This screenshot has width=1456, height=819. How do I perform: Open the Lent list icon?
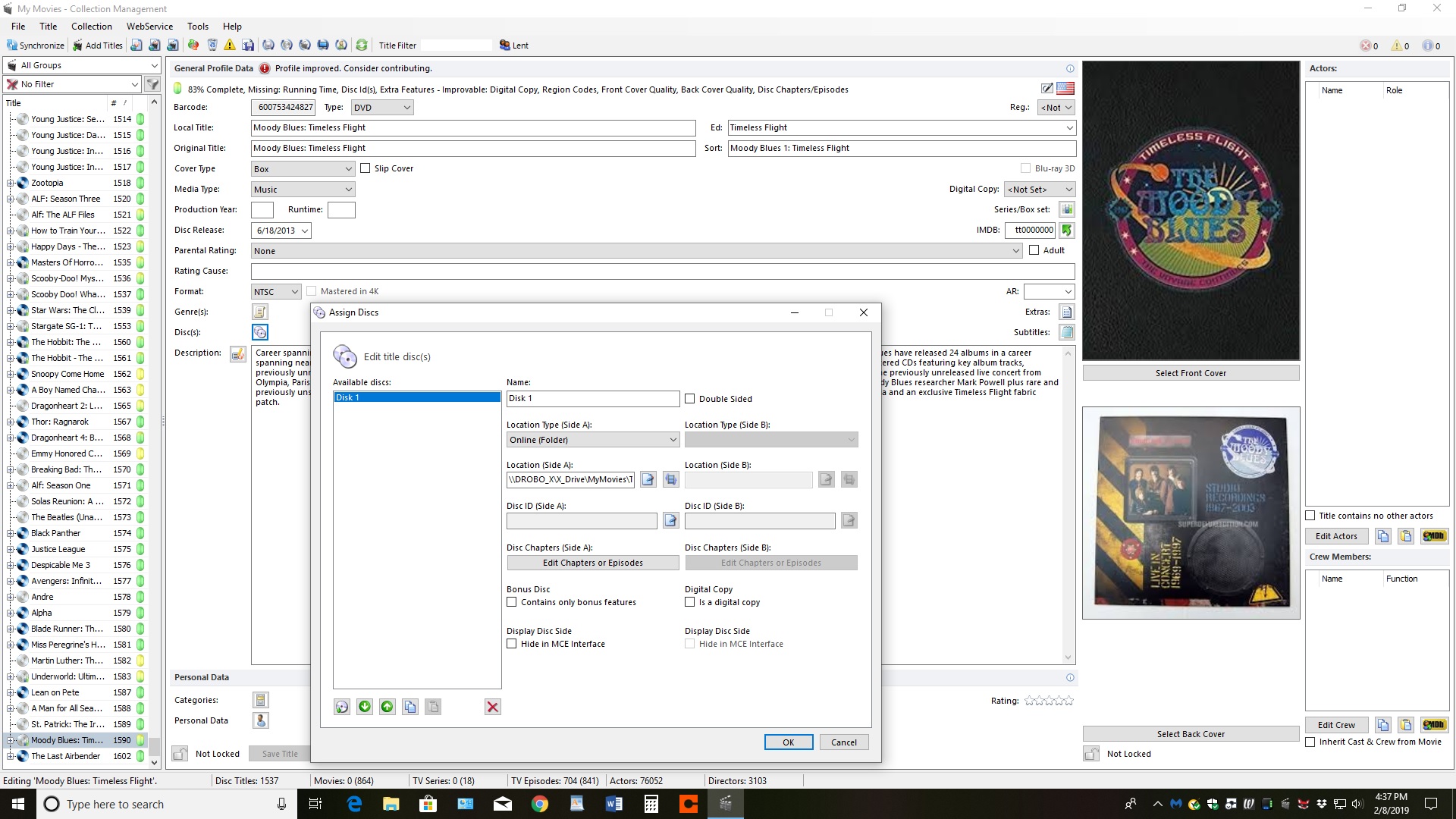(513, 45)
